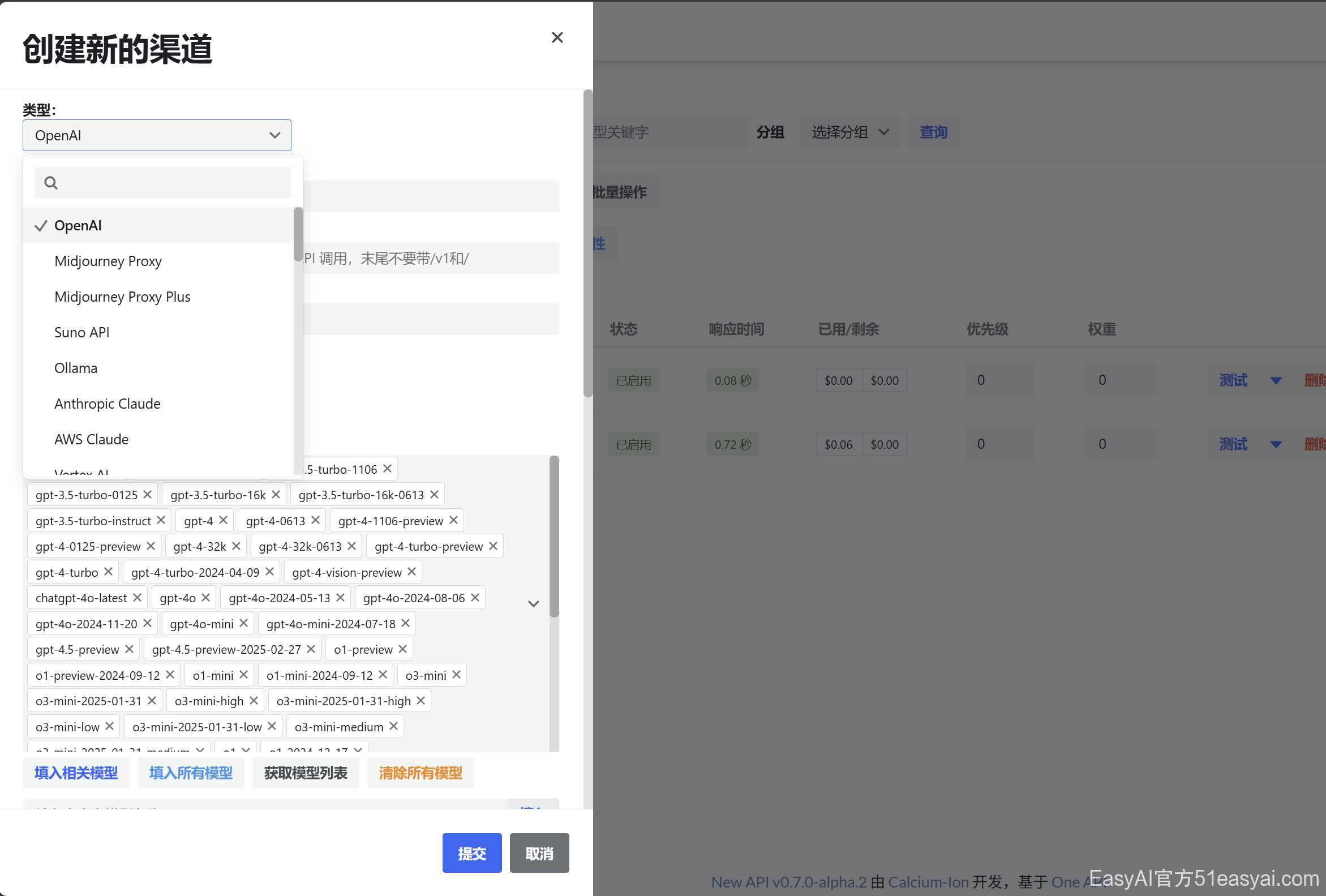This screenshot has width=1326, height=896.
Task: Expand the models multi-select chevron
Action: click(x=534, y=604)
